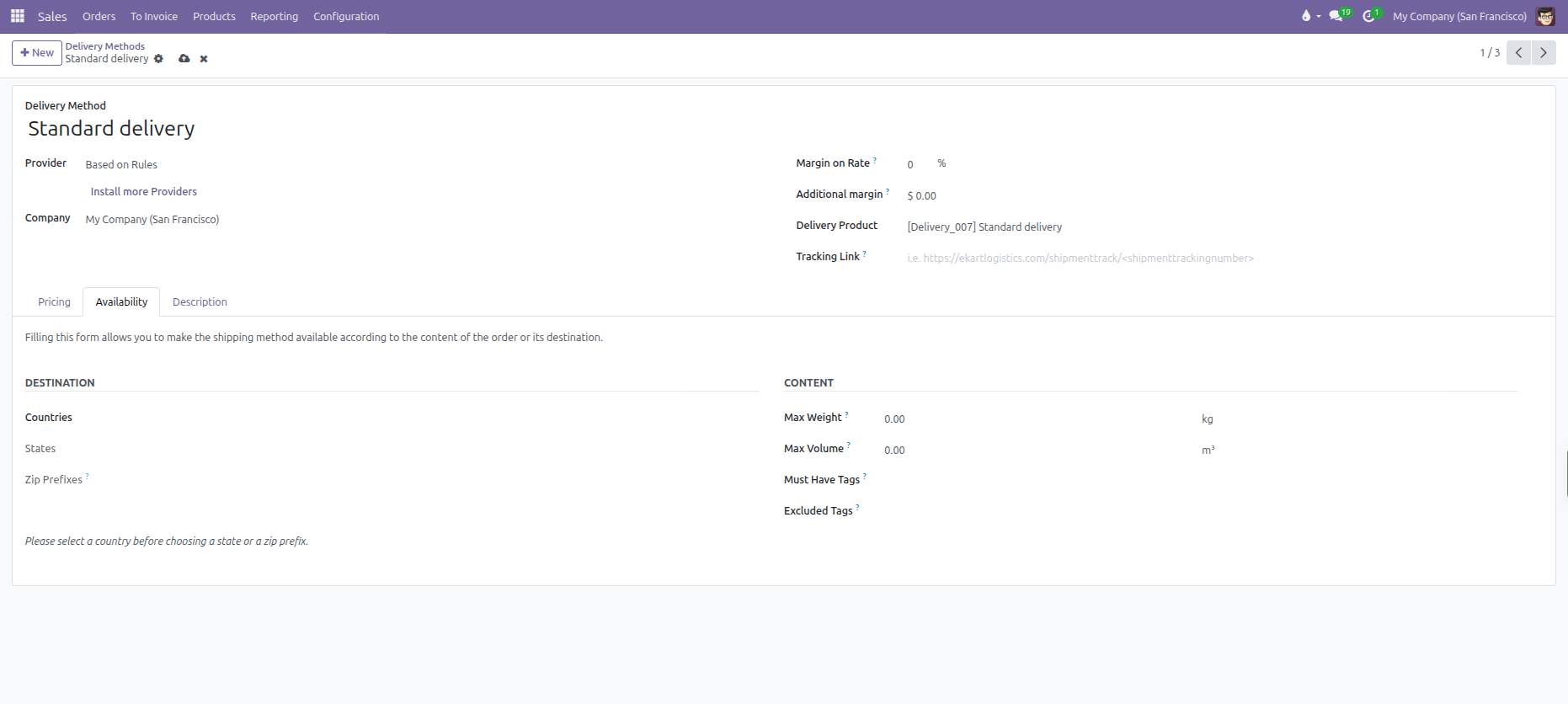Go back to Delivery Methods breadcrumb
The image size is (1568, 704).
105,46
